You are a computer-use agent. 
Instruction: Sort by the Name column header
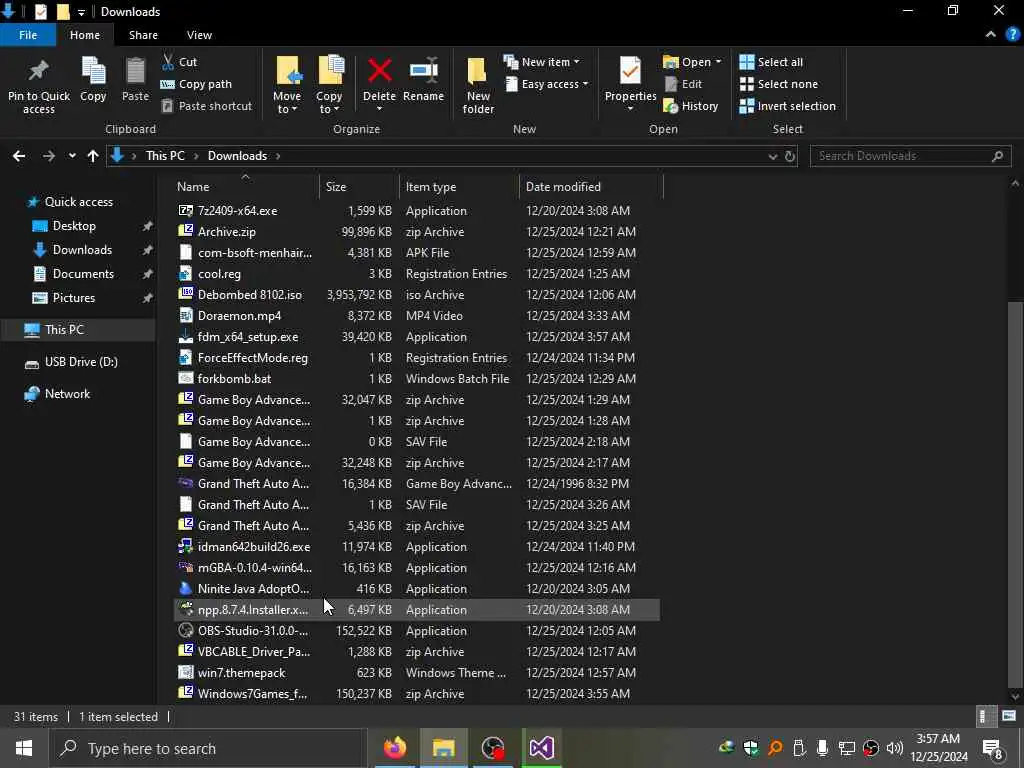246,187
